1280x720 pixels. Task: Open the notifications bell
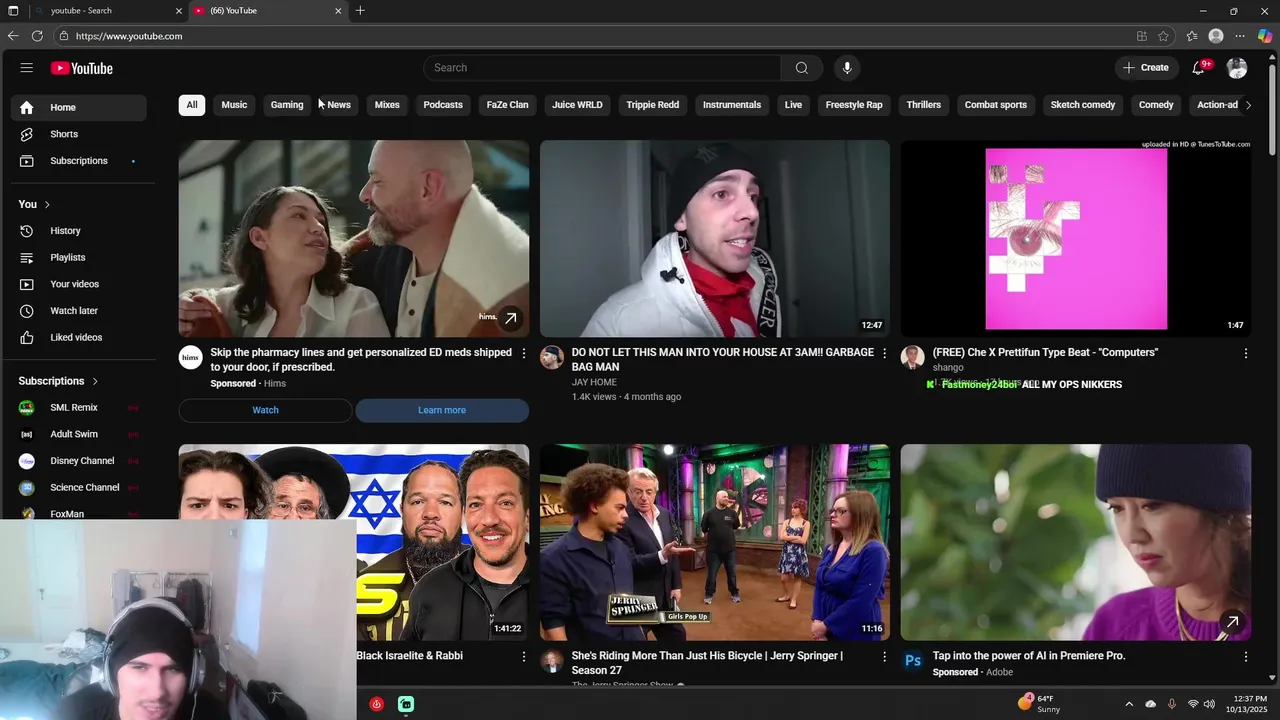tap(1199, 68)
